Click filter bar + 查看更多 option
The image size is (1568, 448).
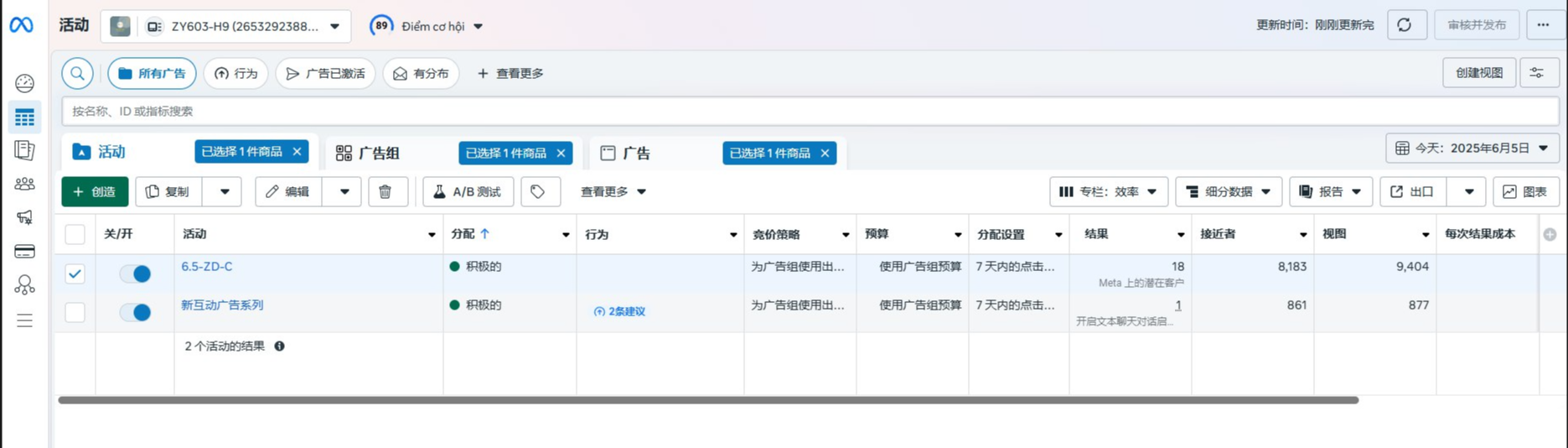pos(510,74)
